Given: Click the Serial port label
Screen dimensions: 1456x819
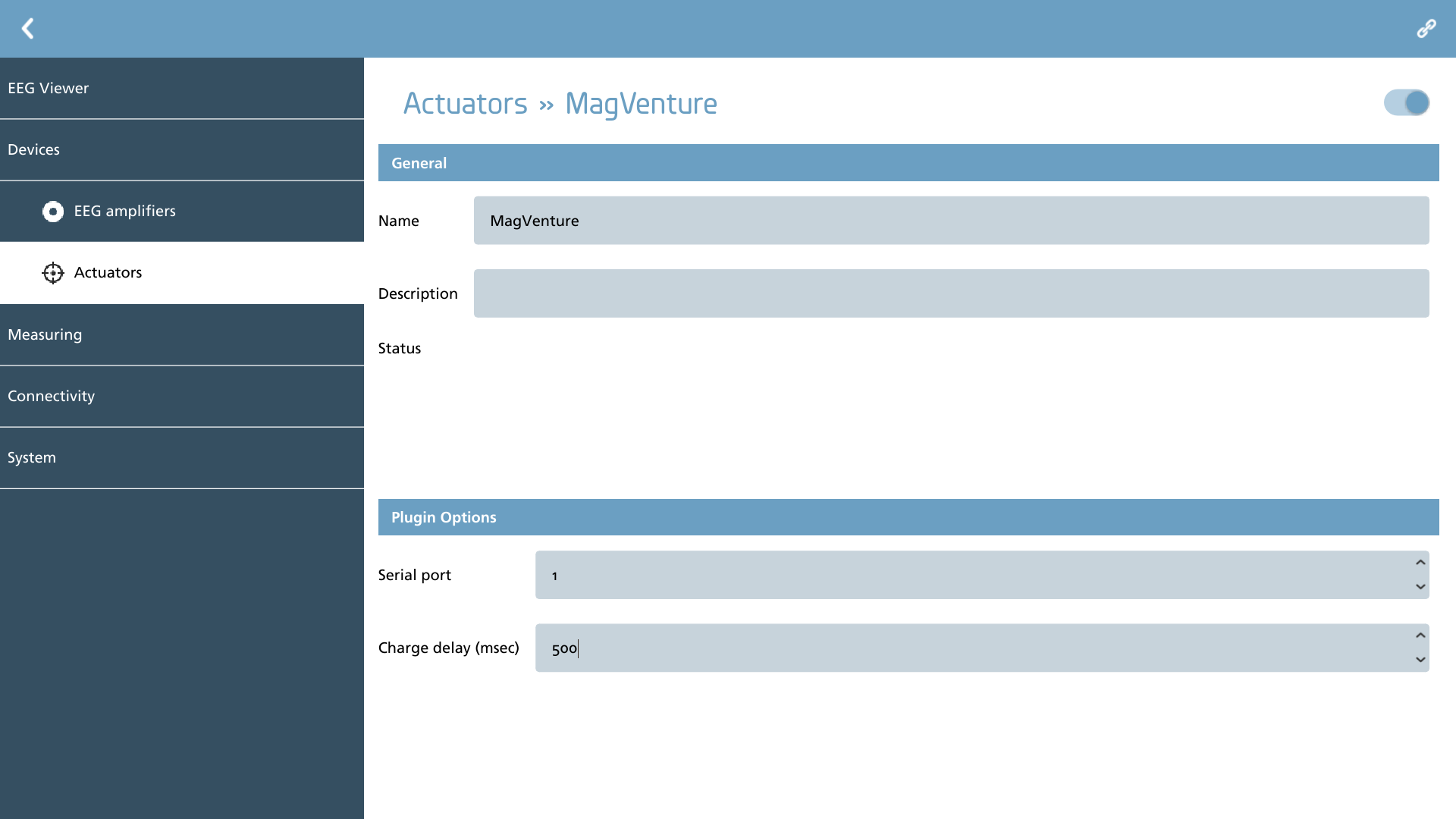Looking at the screenshot, I should point(415,575).
